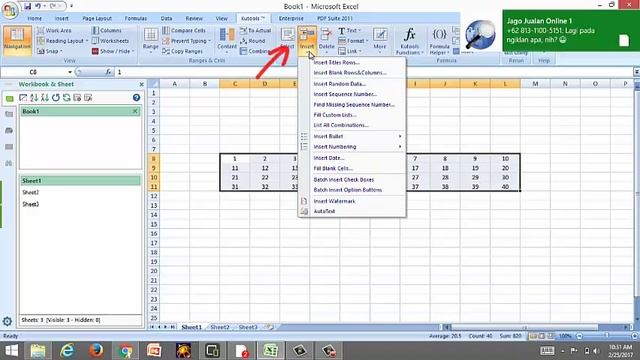Click the Copy Ranges icon
This screenshot has height=360, width=640.
click(166, 51)
